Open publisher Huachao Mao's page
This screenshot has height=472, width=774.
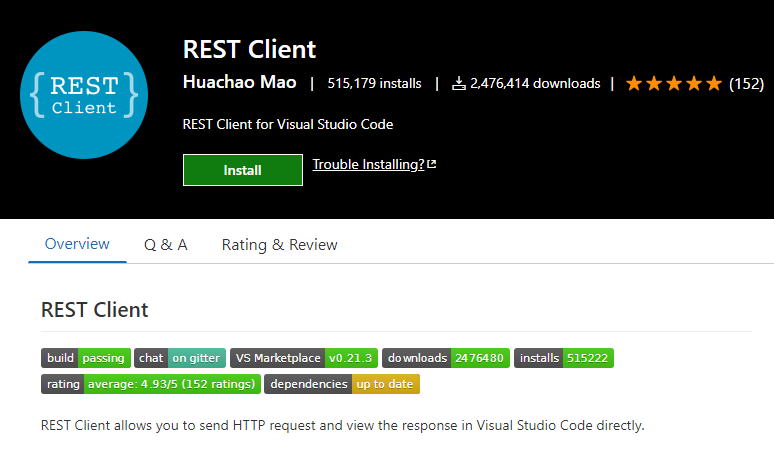pos(239,82)
